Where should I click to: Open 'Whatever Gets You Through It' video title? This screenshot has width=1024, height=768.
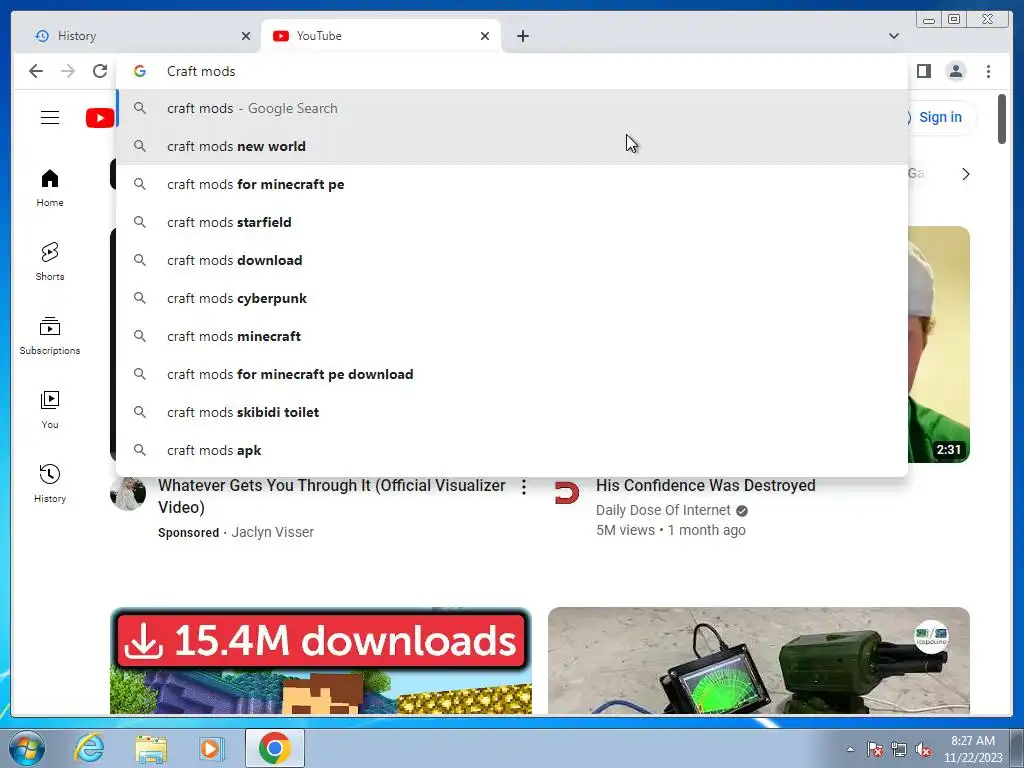coord(332,496)
